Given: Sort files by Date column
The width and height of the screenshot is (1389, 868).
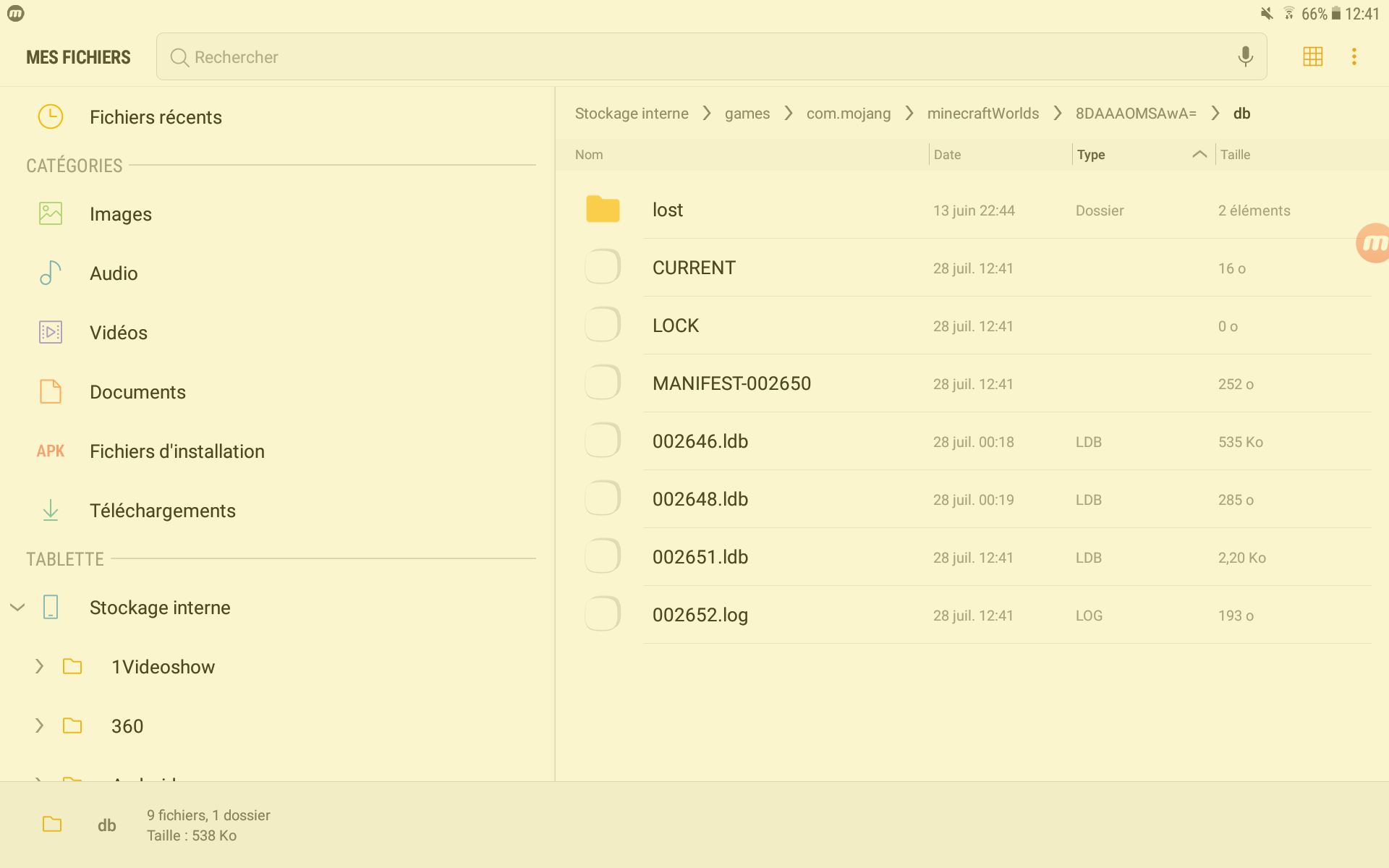Looking at the screenshot, I should coord(947,155).
